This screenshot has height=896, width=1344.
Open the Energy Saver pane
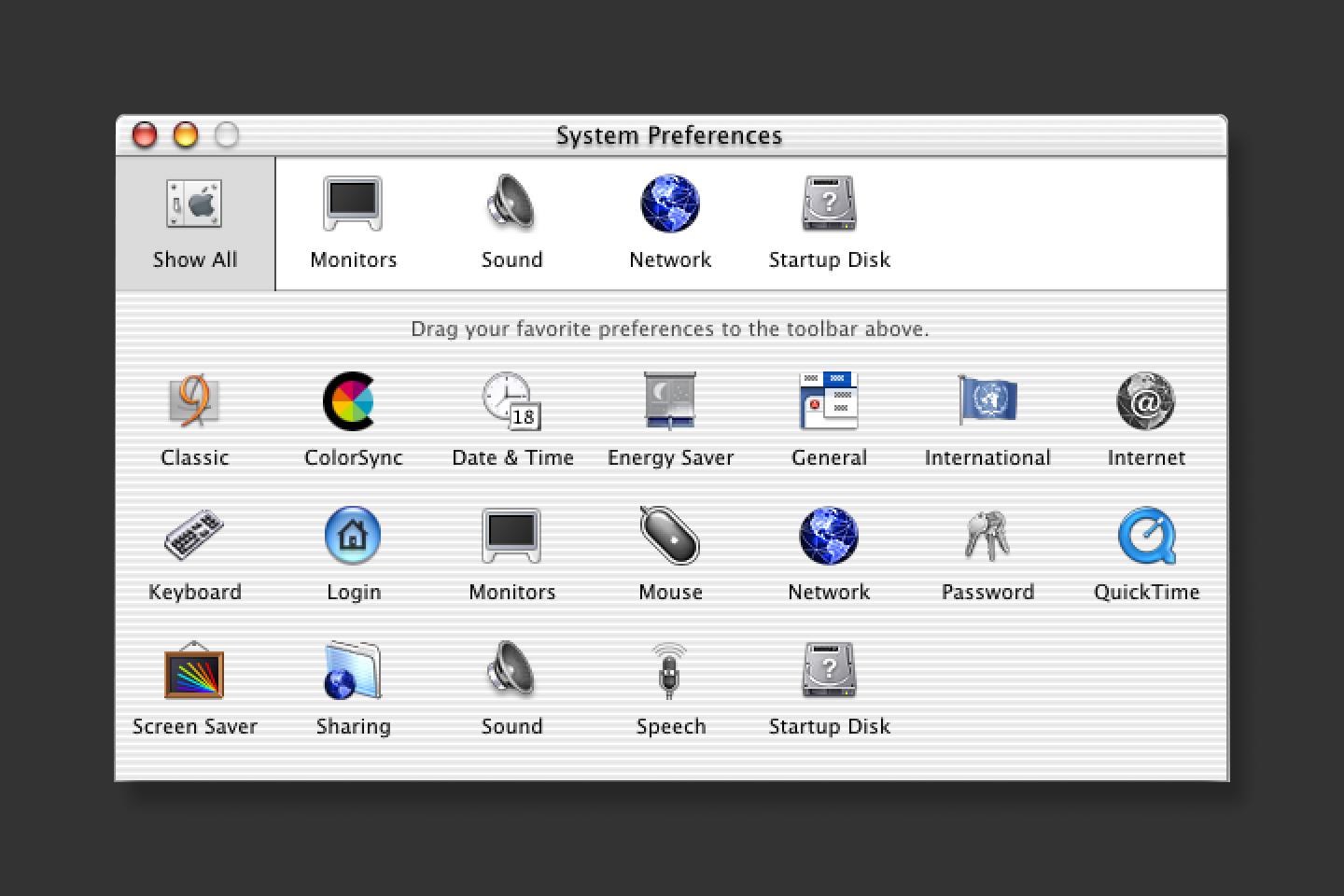(670, 403)
